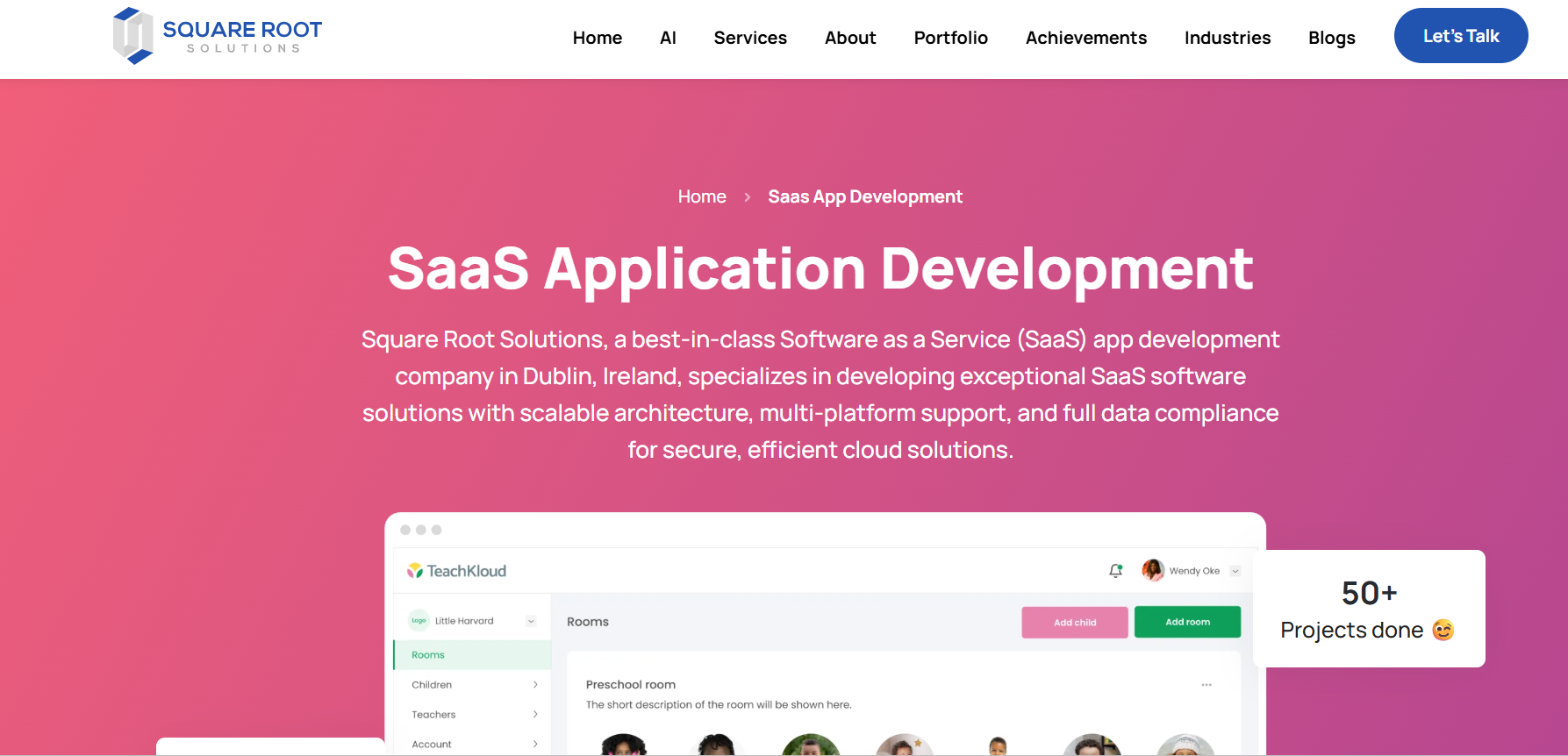Follow the Home breadcrumb link

tap(701, 197)
